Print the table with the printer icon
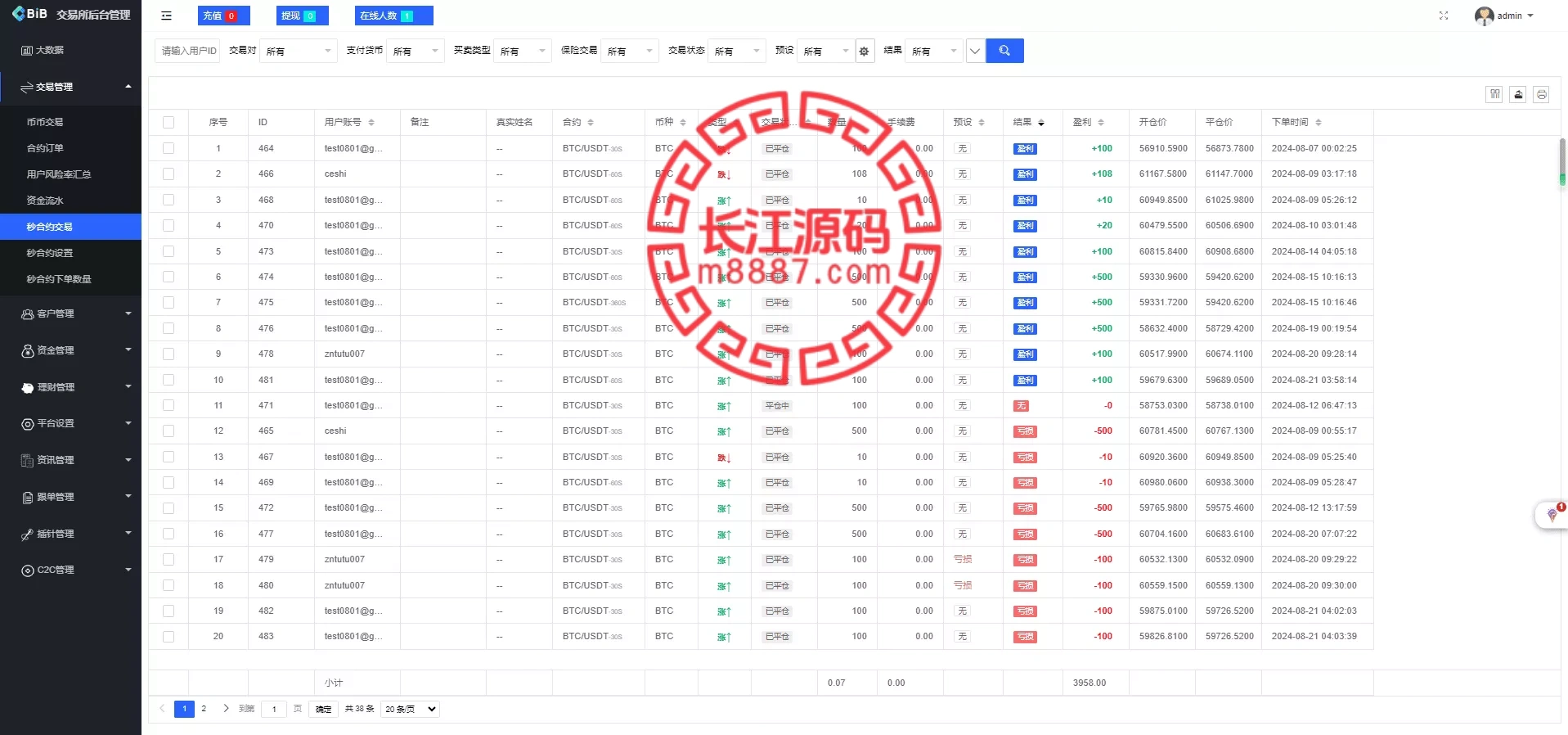 click(1541, 94)
